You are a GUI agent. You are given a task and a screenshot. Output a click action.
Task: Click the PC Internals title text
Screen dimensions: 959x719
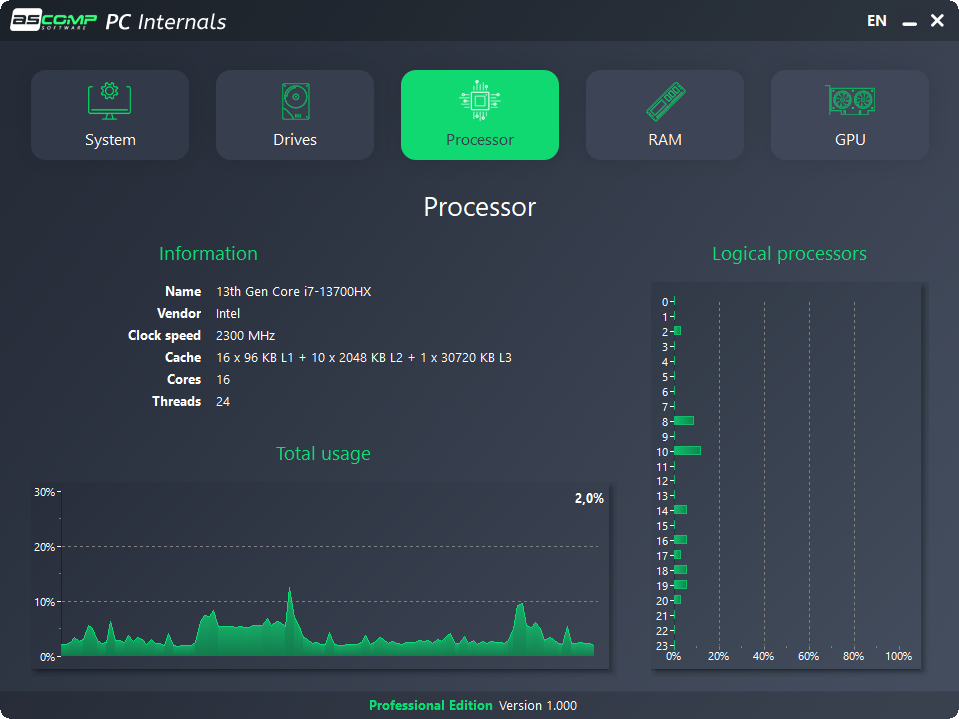pyautogui.click(x=166, y=22)
